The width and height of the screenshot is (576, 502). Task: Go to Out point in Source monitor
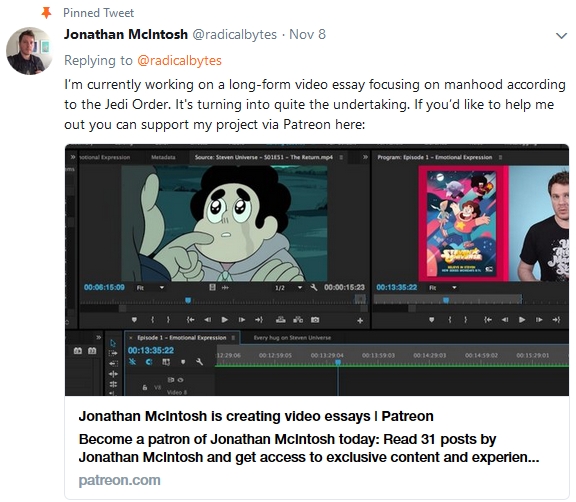[259, 320]
